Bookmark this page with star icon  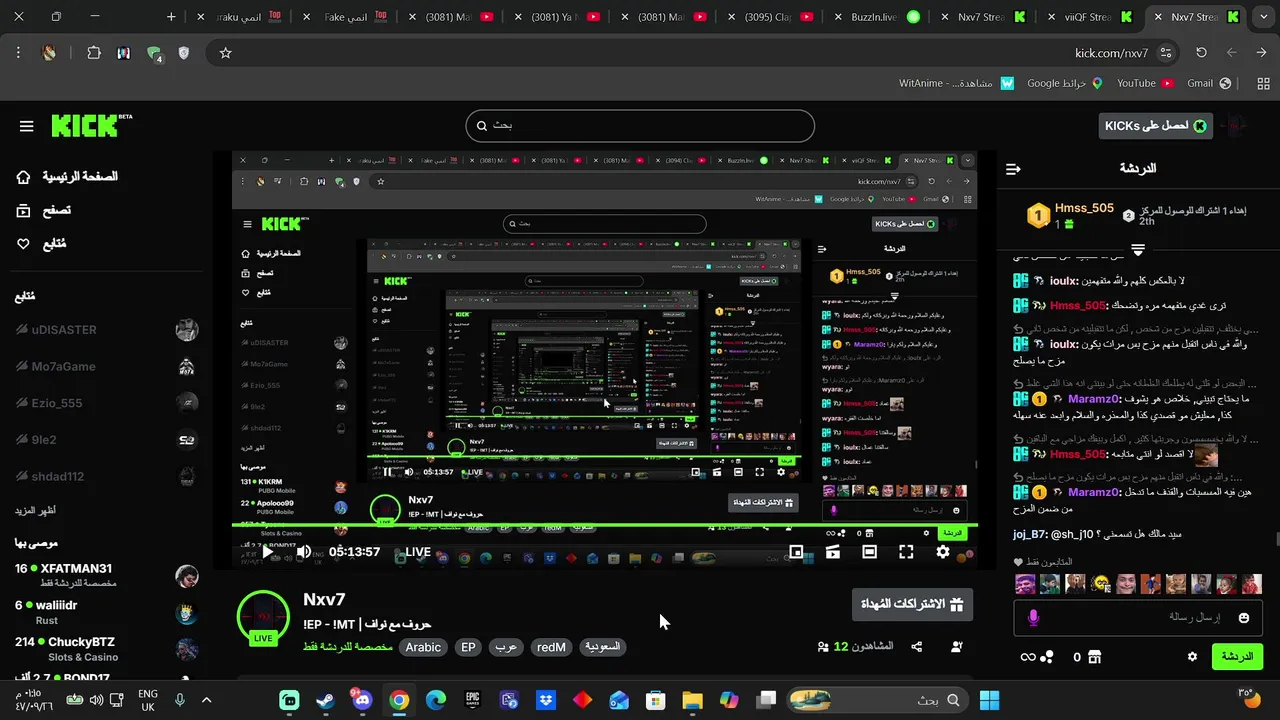225,53
